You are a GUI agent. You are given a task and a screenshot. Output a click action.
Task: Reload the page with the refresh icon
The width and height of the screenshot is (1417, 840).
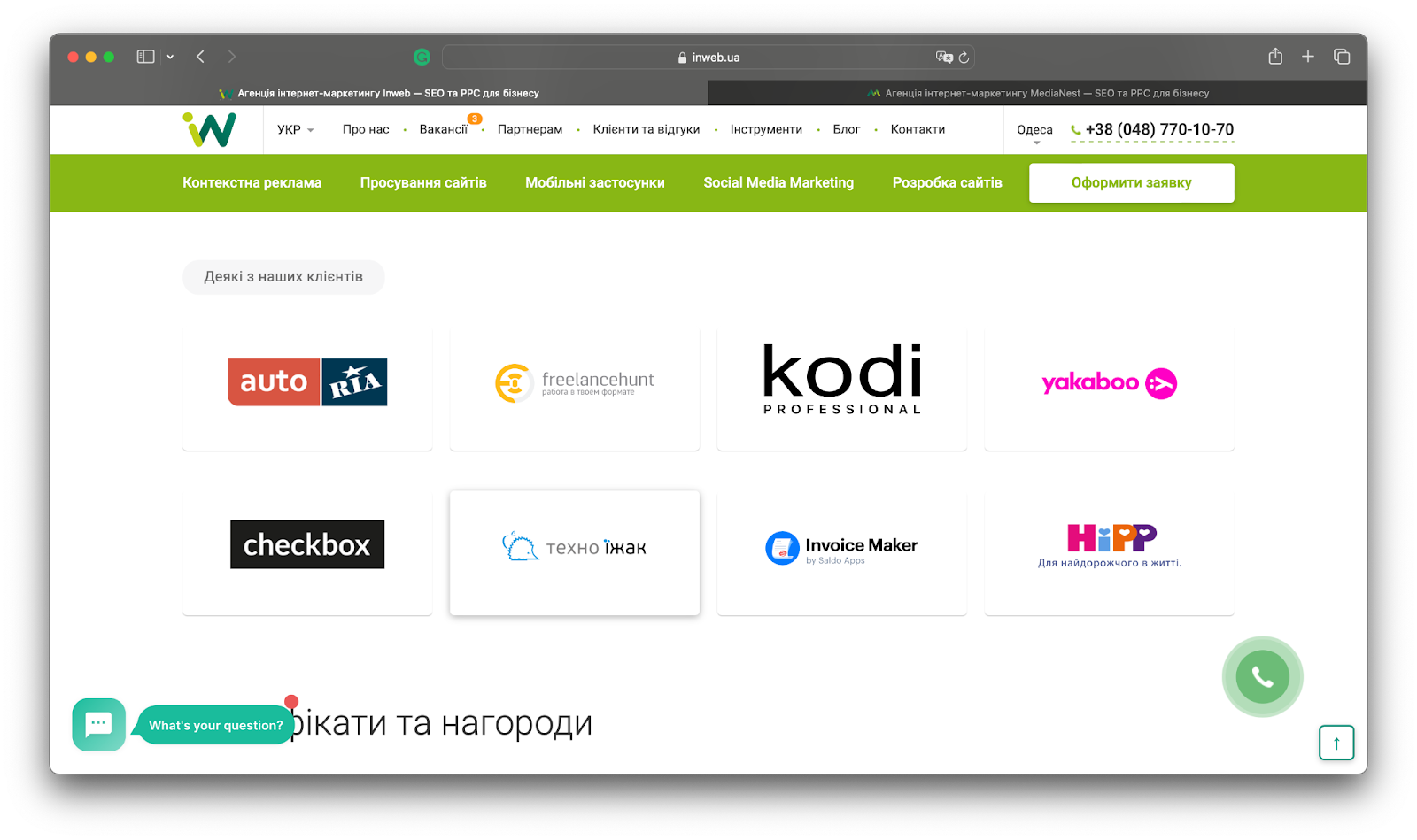(x=964, y=57)
